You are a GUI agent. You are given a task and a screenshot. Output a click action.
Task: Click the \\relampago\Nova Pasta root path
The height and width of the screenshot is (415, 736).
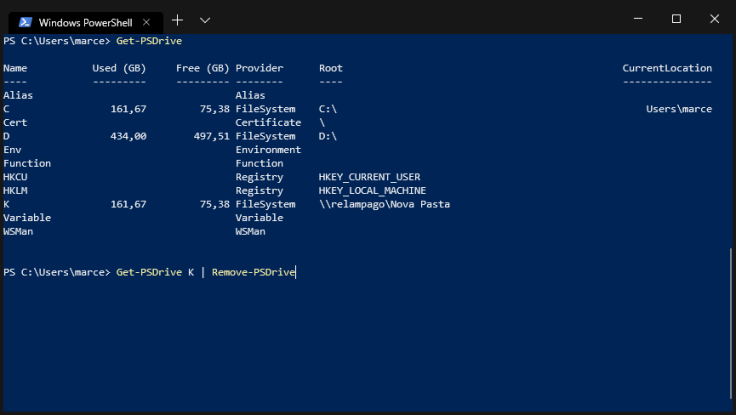[x=384, y=204]
